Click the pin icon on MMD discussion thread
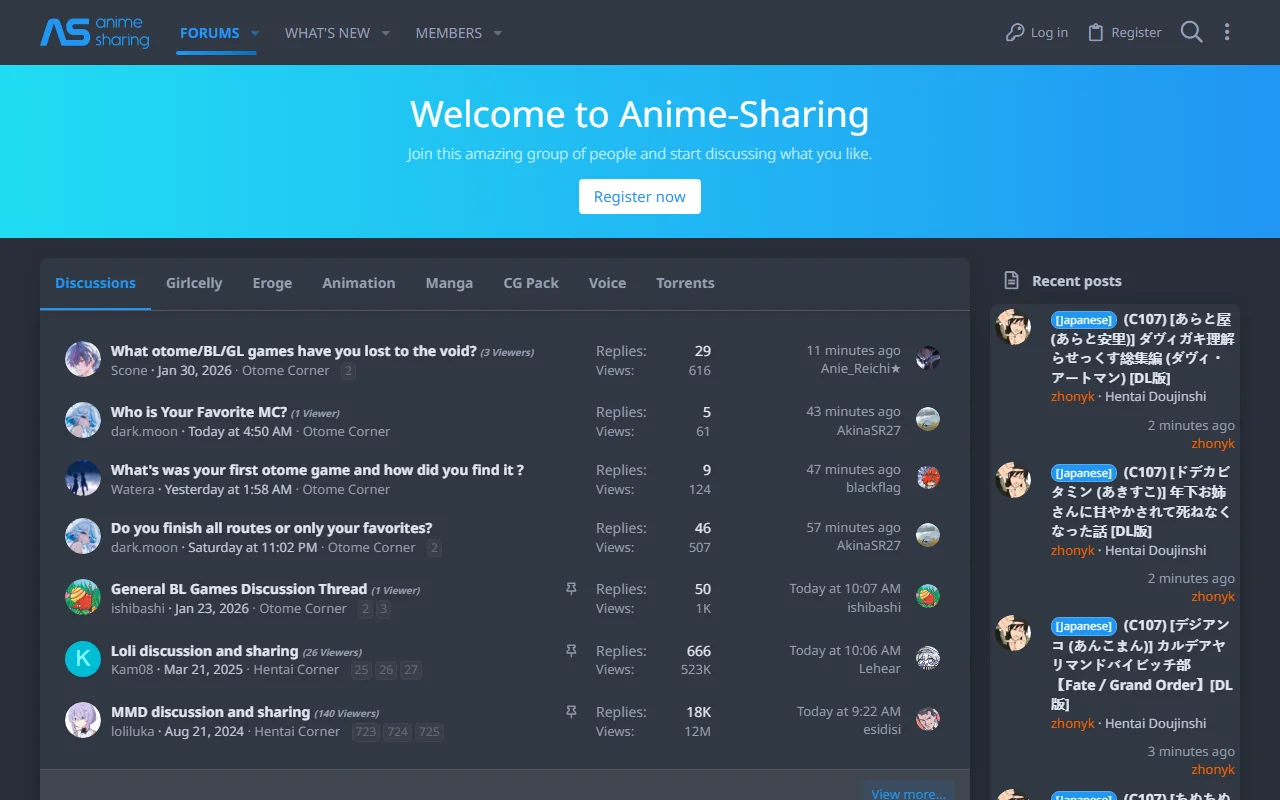Viewport: 1280px width, 800px height. (570, 712)
